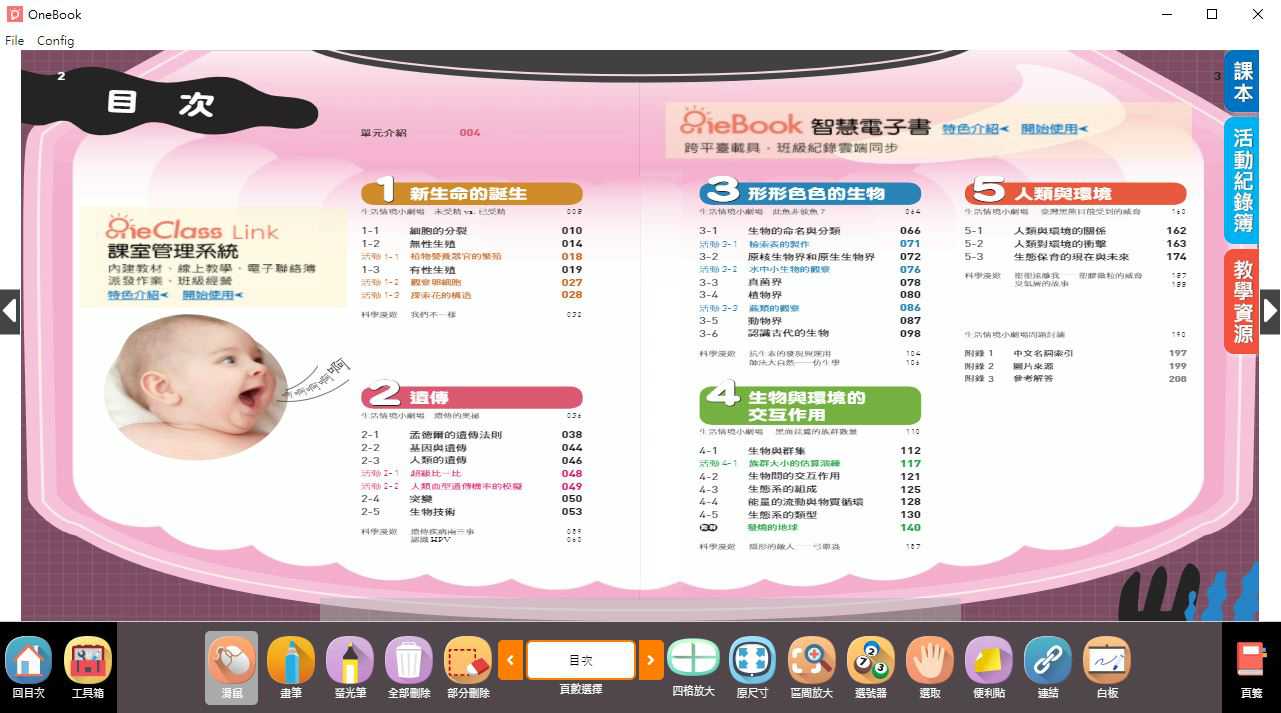Click entry 3-5 動物界
Screen dimensions: 1281x713
[810, 321]
